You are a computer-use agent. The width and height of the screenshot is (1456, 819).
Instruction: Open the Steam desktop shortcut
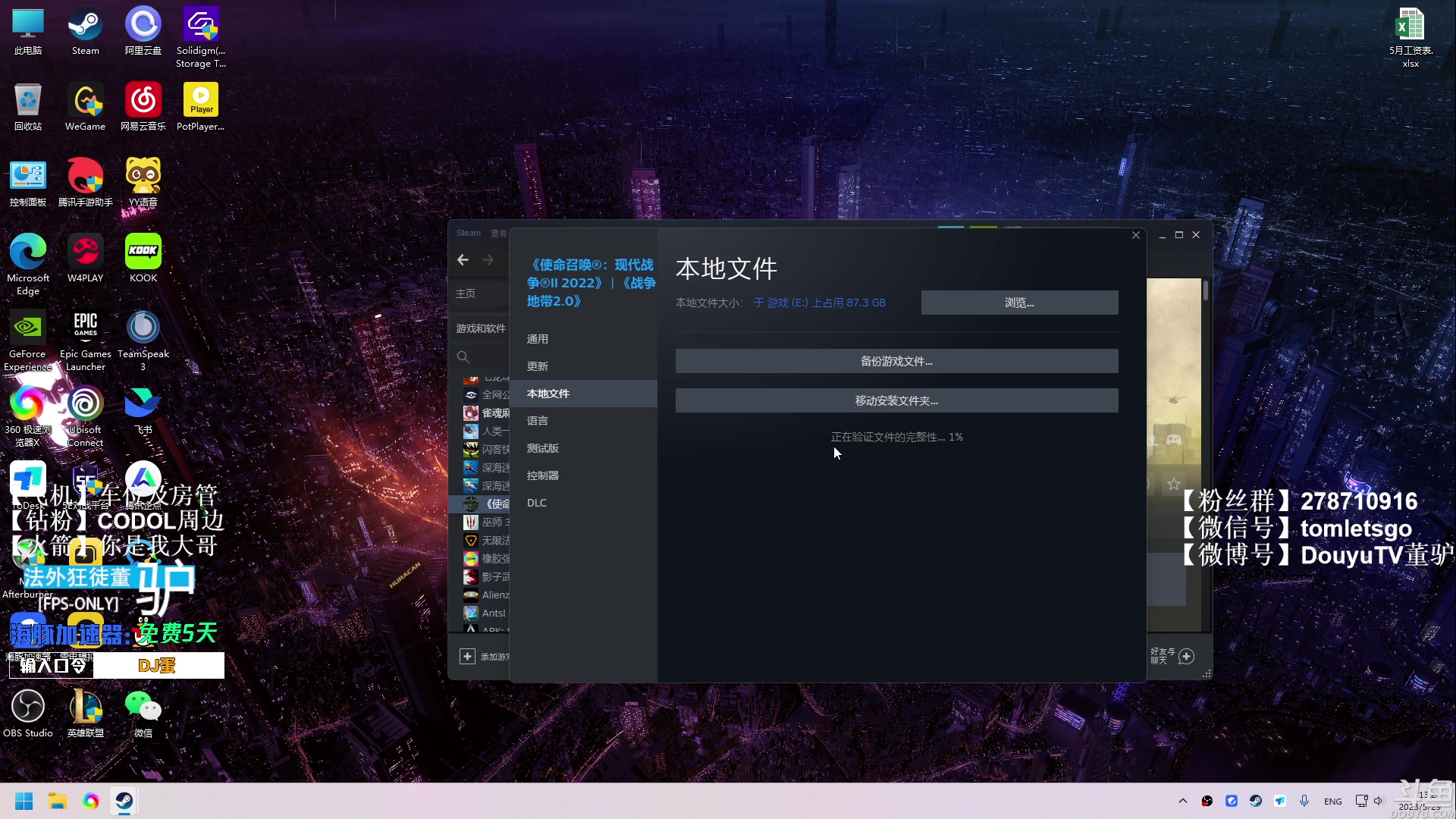click(85, 32)
